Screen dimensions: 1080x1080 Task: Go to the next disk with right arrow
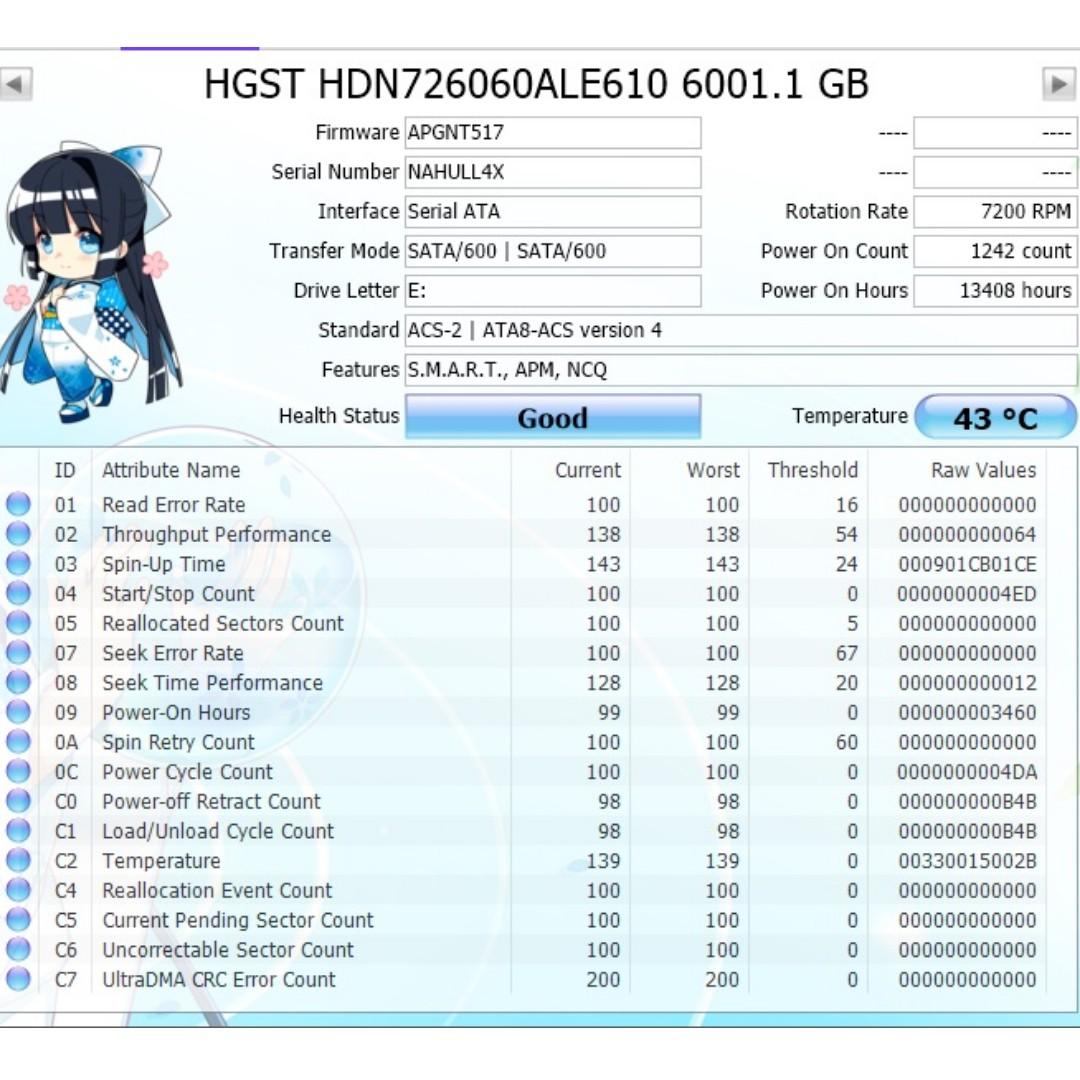coord(1059,84)
